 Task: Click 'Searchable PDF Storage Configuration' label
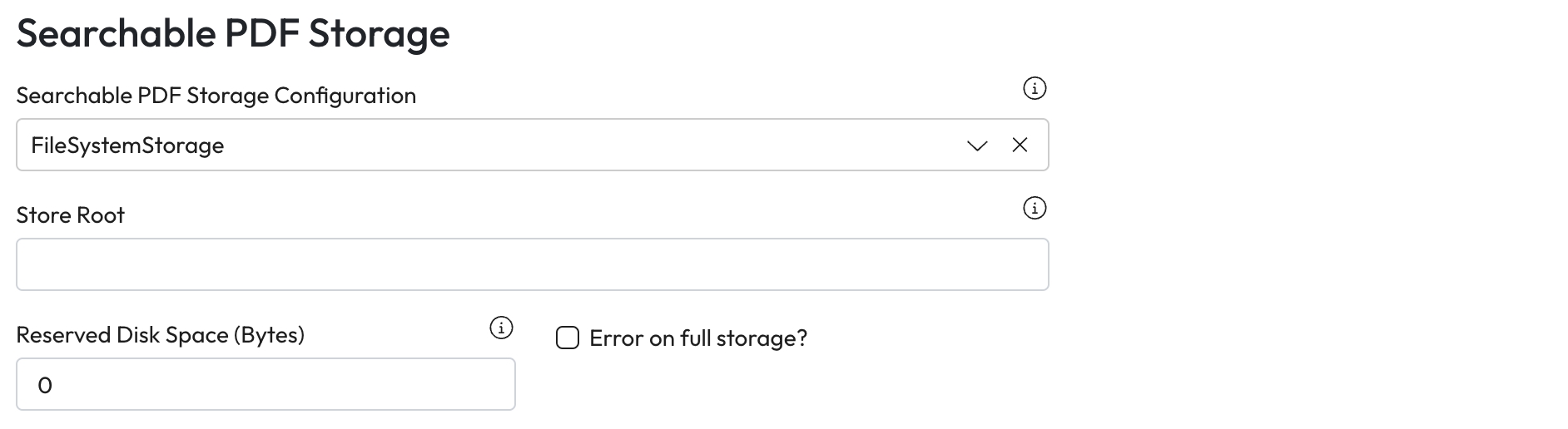(x=216, y=96)
